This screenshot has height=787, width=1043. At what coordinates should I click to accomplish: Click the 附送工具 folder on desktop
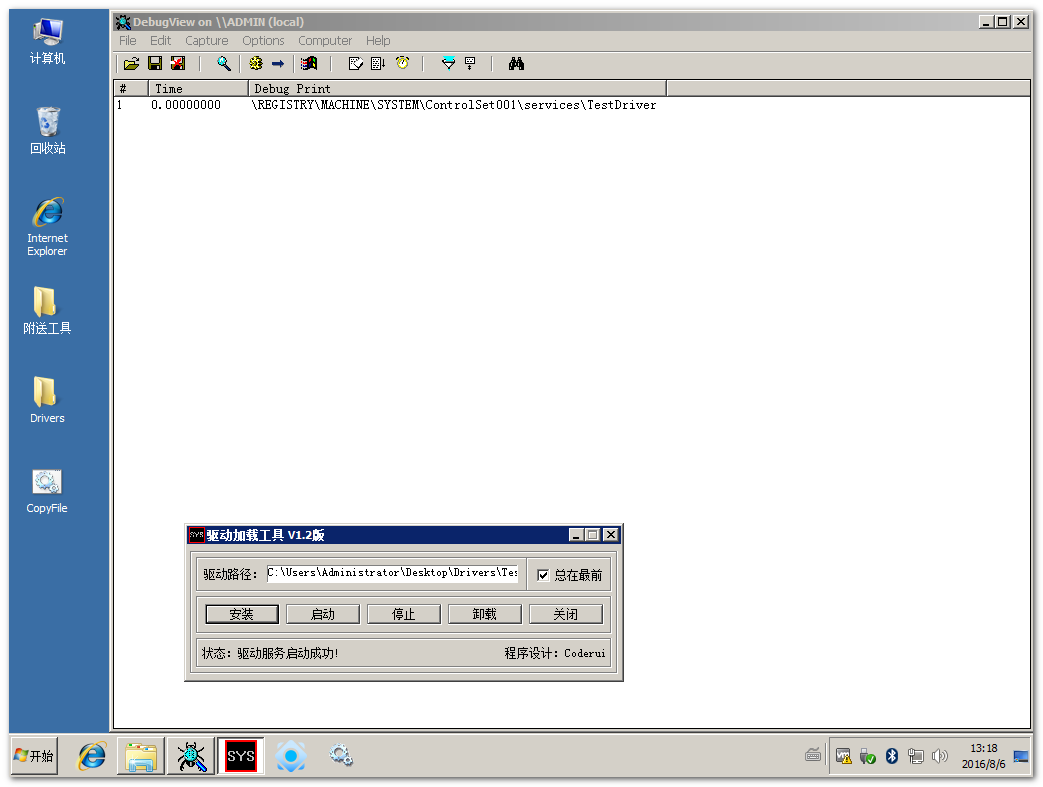47,310
